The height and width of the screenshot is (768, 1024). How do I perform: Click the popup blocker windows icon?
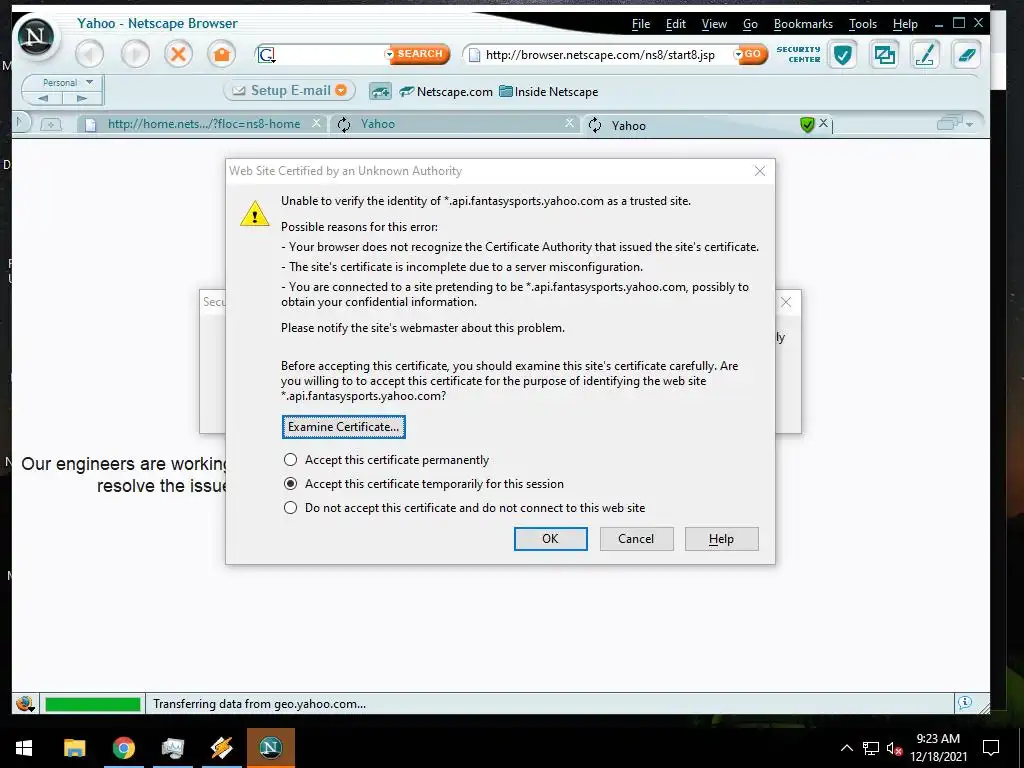pos(884,54)
